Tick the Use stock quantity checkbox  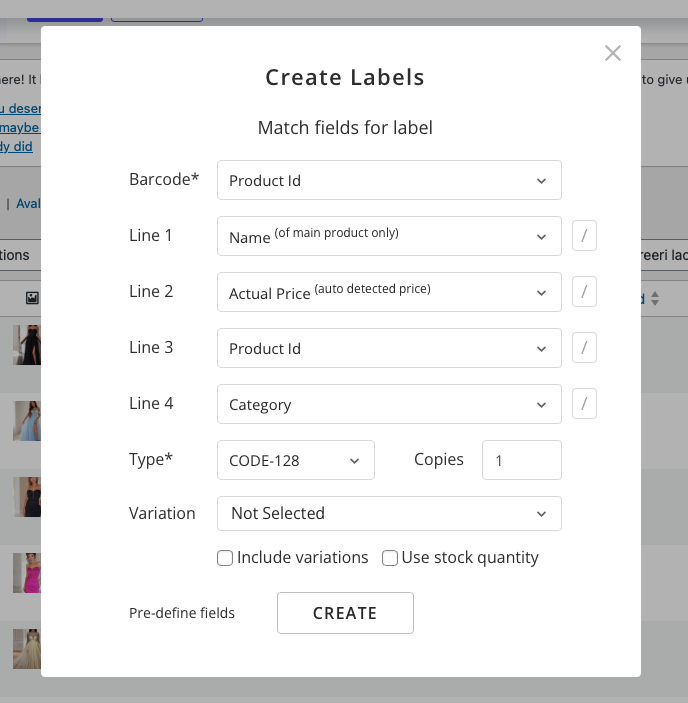[x=390, y=558]
